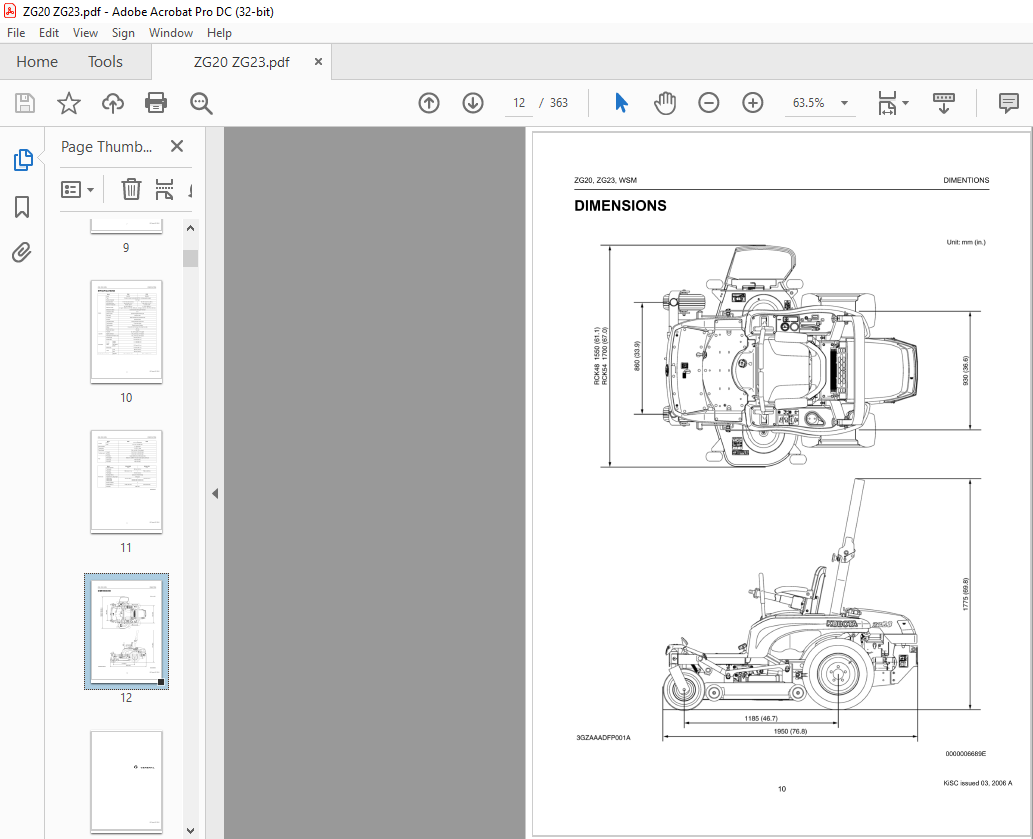Click the "3GZAAADFP001A" figure code

(603, 738)
